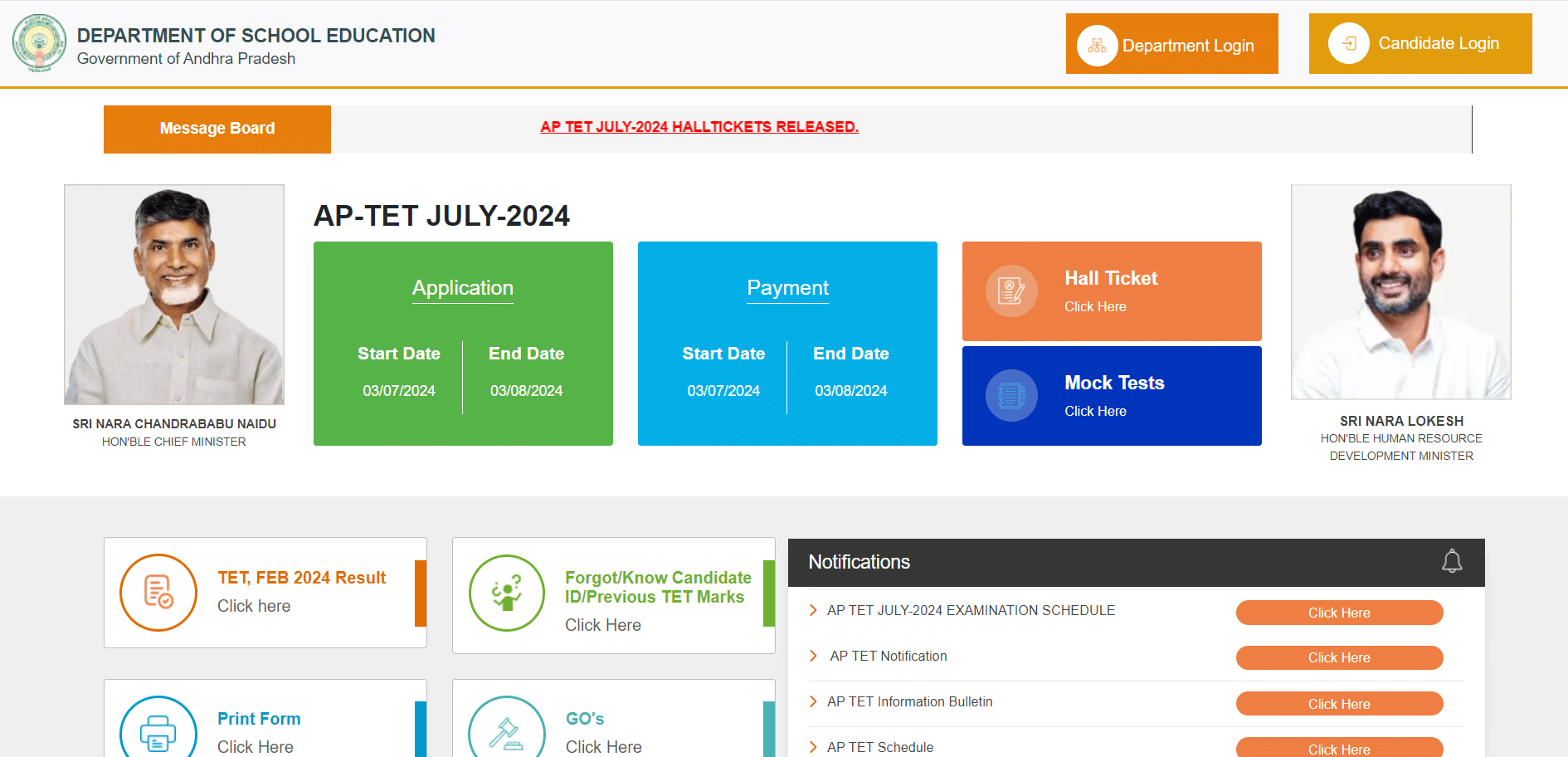Click the Department Login network icon
The height and width of the screenshot is (757, 1568).
pyautogui.click(x=1096, y=43)
